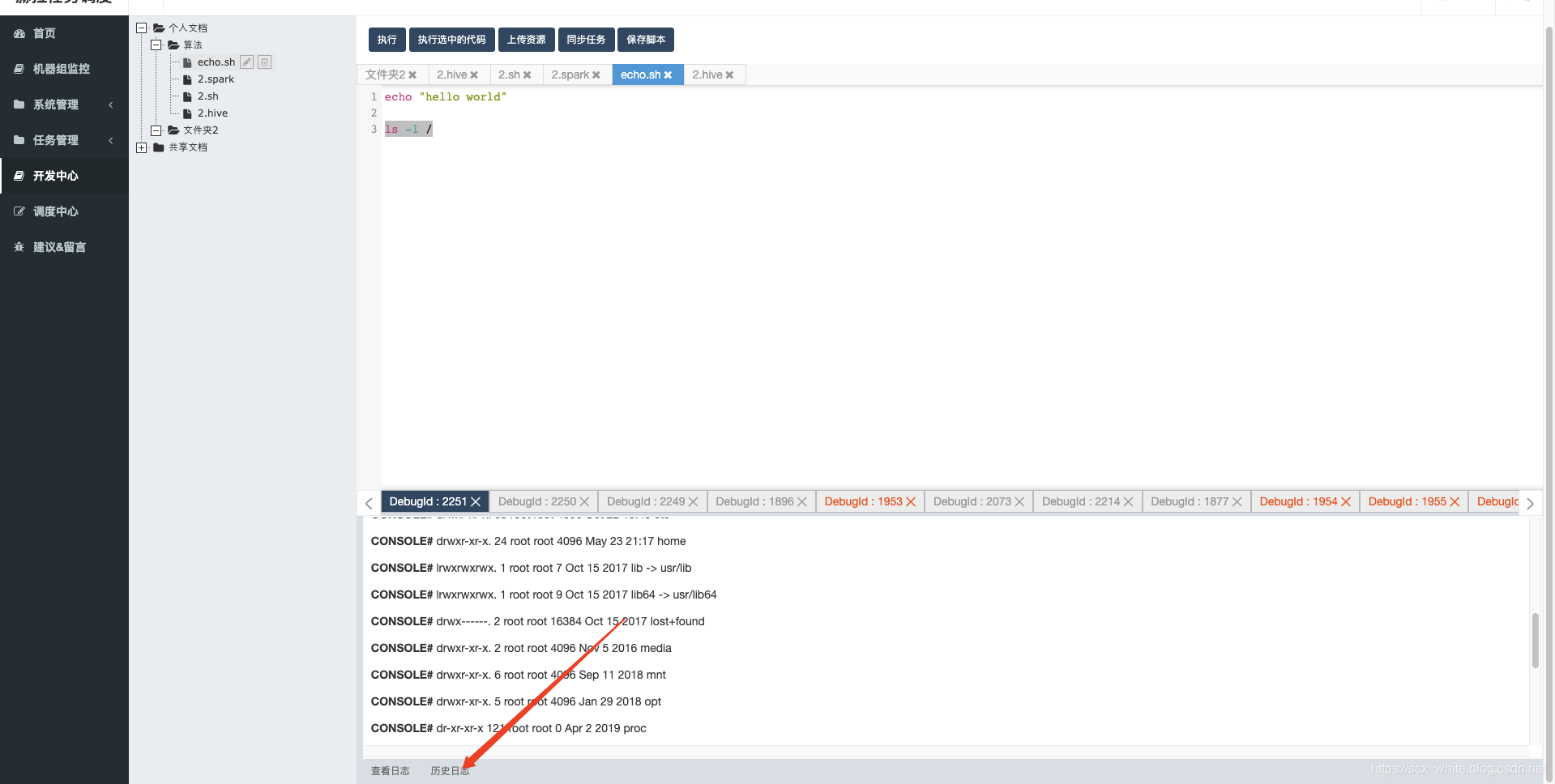
Task: Click the trash delete icon beside echo.sh
Action: pyautogui.click(x=264, y=62)
